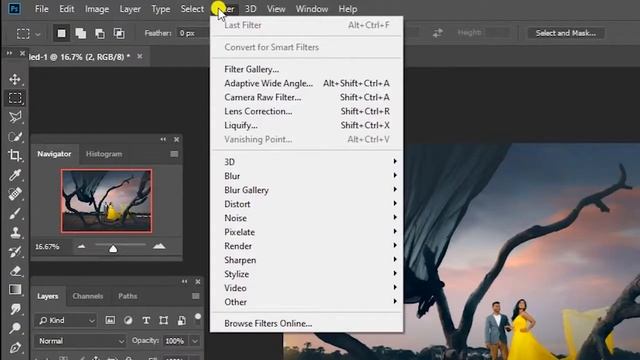640x360 pixels.
Task: Select the Polygonal Lasso tool
Action: 15,117
